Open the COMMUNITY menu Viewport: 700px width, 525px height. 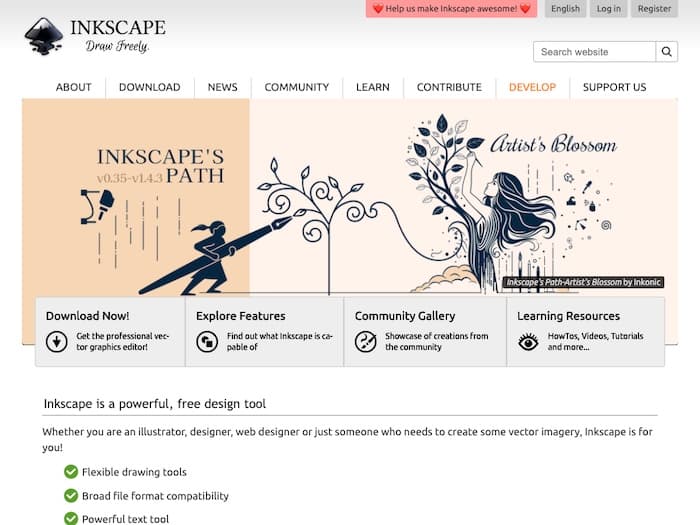click(296, 87)
